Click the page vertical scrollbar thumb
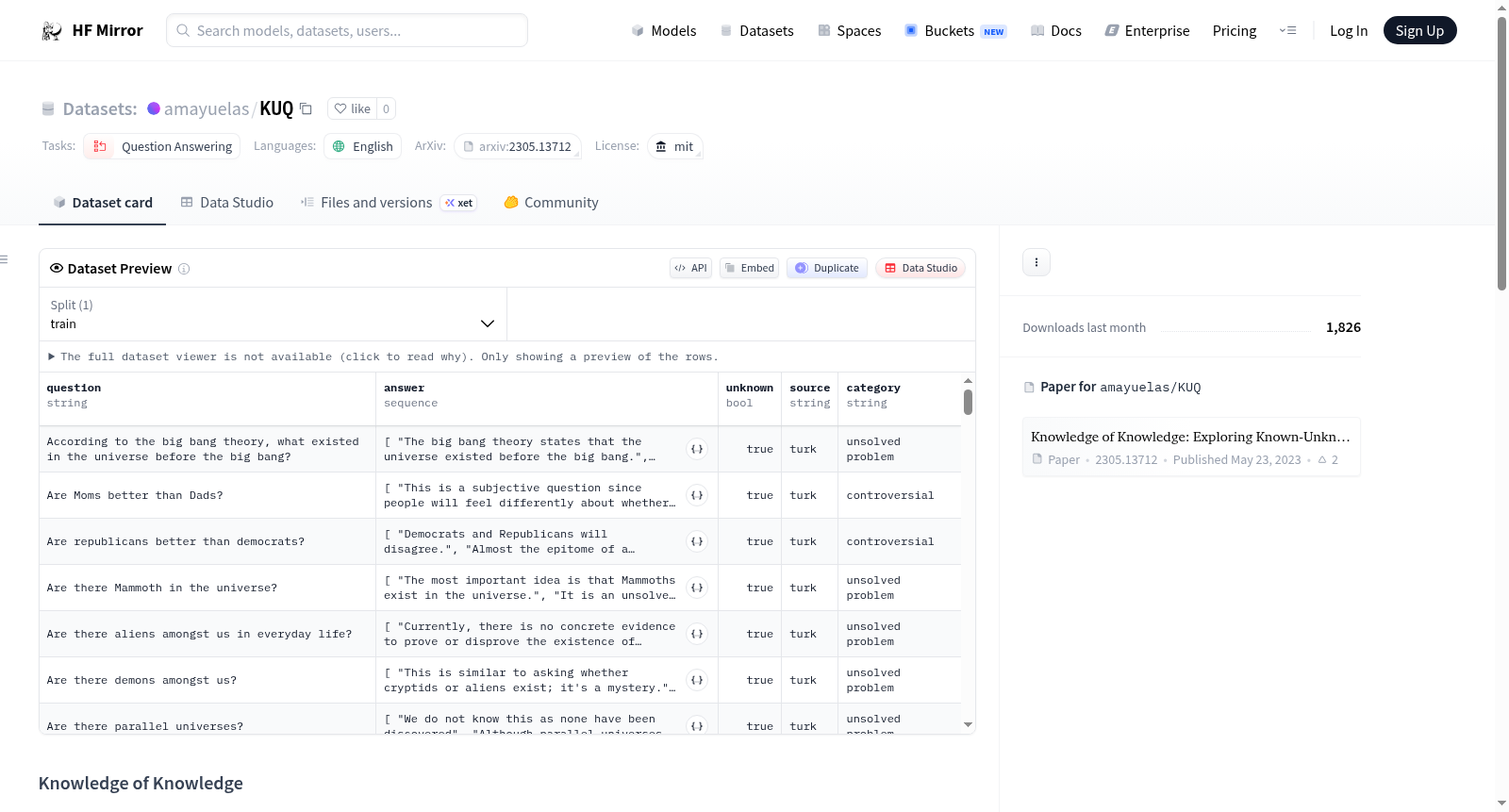 (1501, 153)
